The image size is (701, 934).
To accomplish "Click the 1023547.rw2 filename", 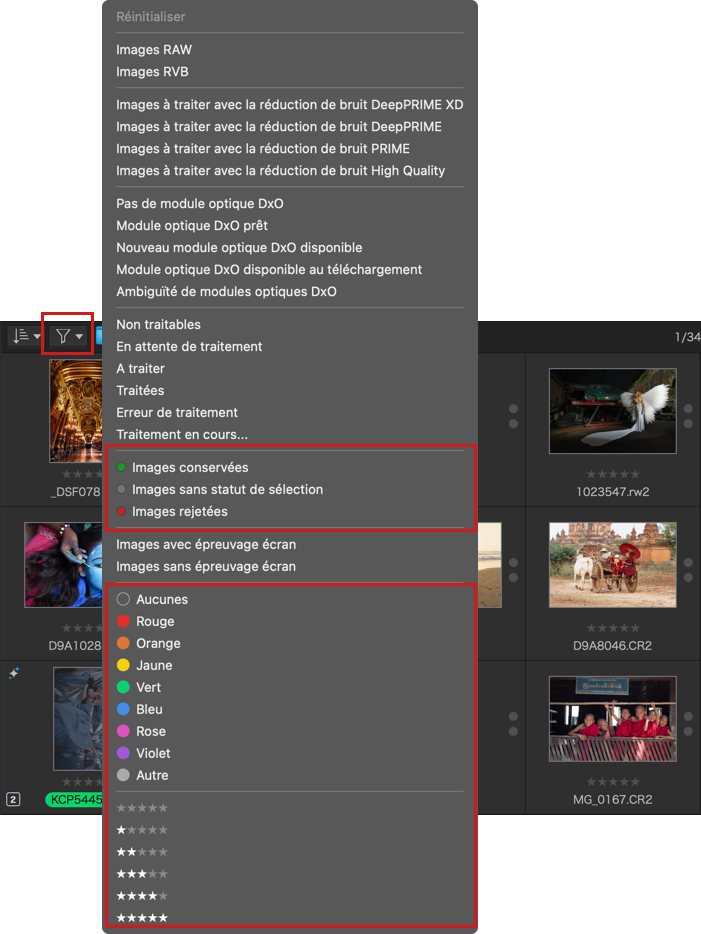I will click(612, 492).
